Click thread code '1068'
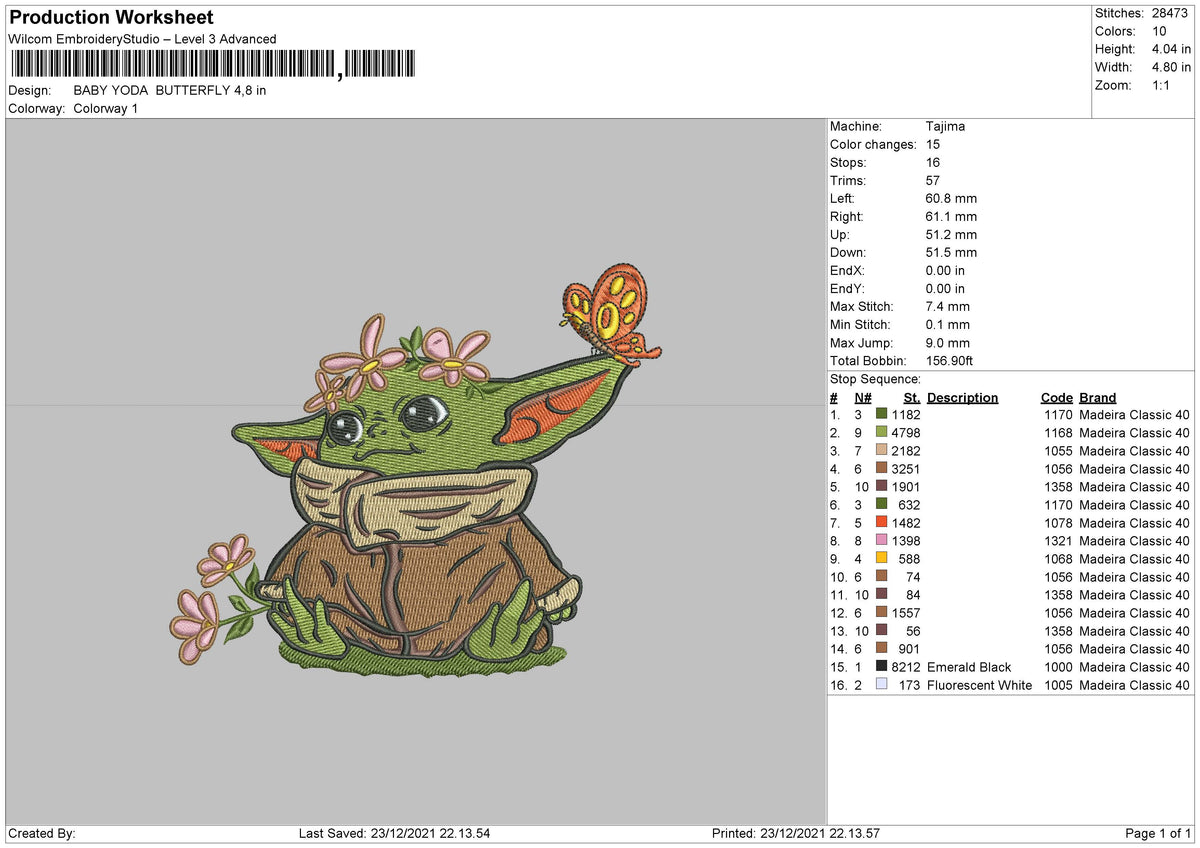1200x848 pixels. coord(1058,559)
